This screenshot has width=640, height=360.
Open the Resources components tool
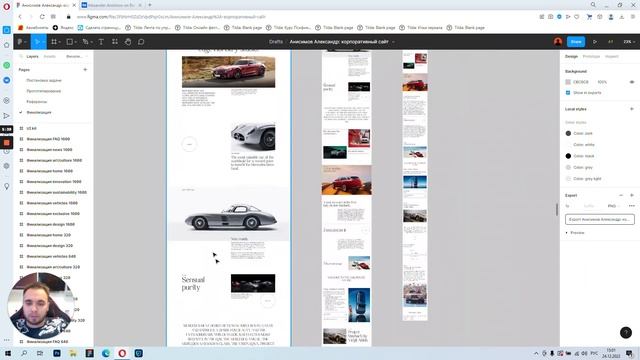pyautogui.click(x=115, y=42)
